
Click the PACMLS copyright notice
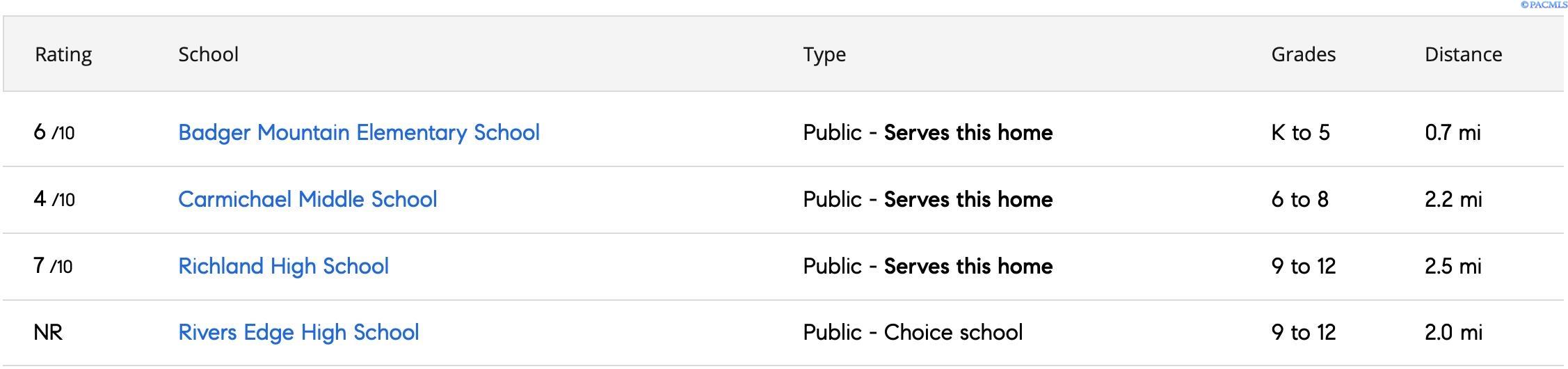(1543, 5)
